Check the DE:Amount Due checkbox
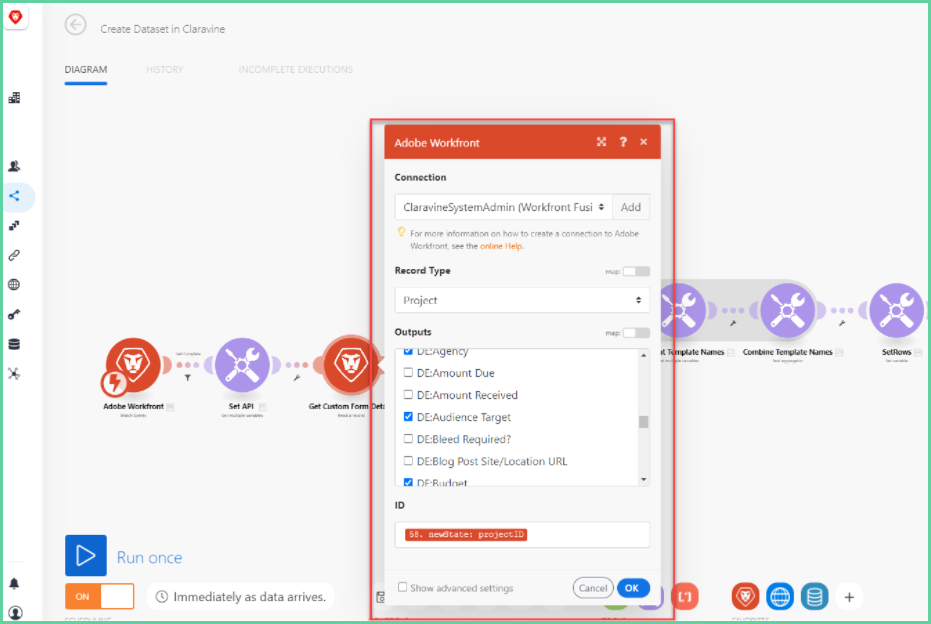Screen dimensions: 931x624 click(408, 372)
